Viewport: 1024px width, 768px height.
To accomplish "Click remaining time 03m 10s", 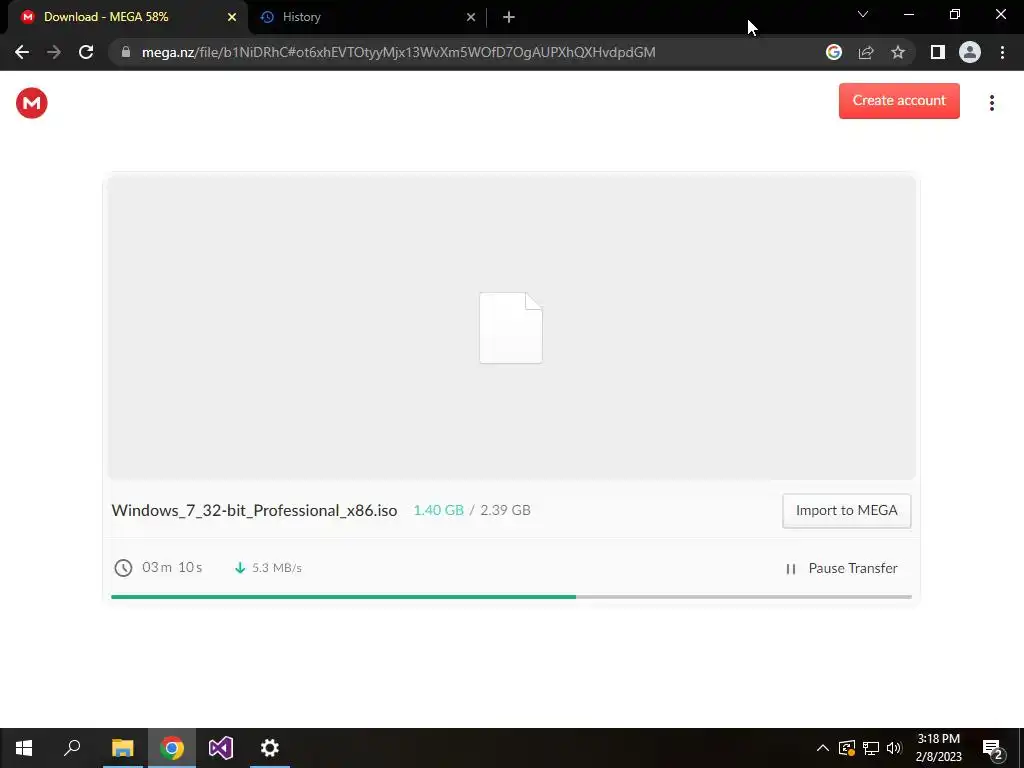I will click(x=172, y=567).
